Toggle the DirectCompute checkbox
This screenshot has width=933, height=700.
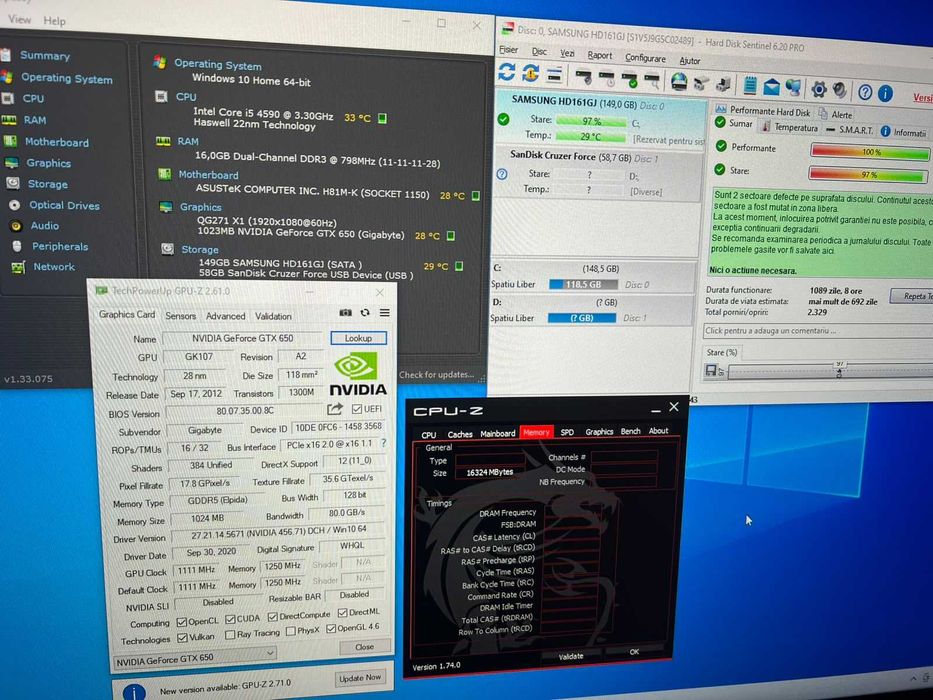(x=273, y=616)
